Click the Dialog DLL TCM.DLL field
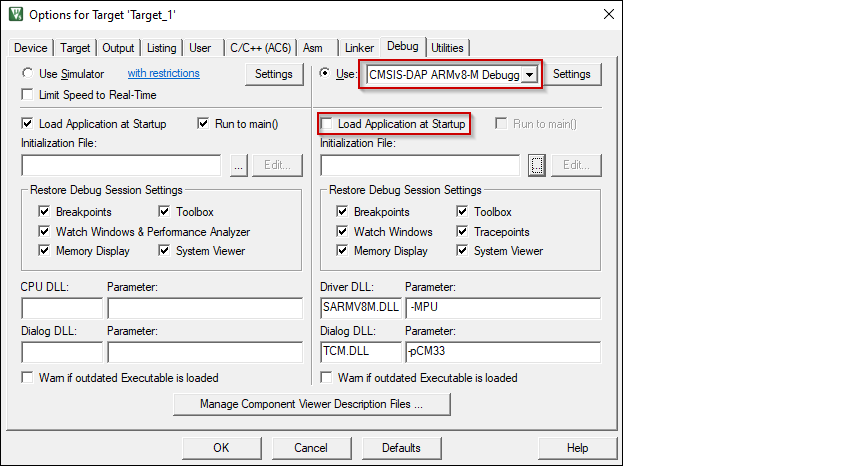858x466 pixels. pos(360,352)
